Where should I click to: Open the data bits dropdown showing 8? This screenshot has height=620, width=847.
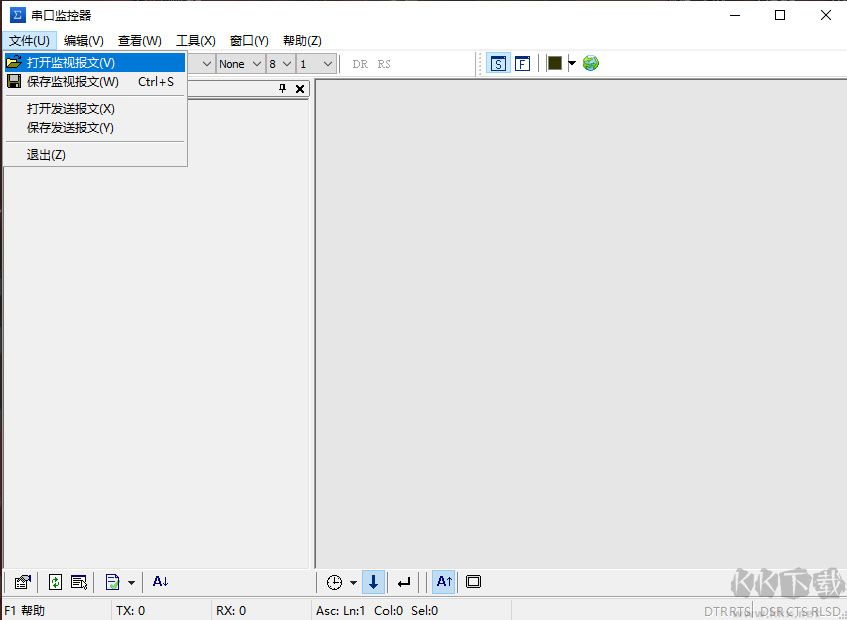(280, 63)
